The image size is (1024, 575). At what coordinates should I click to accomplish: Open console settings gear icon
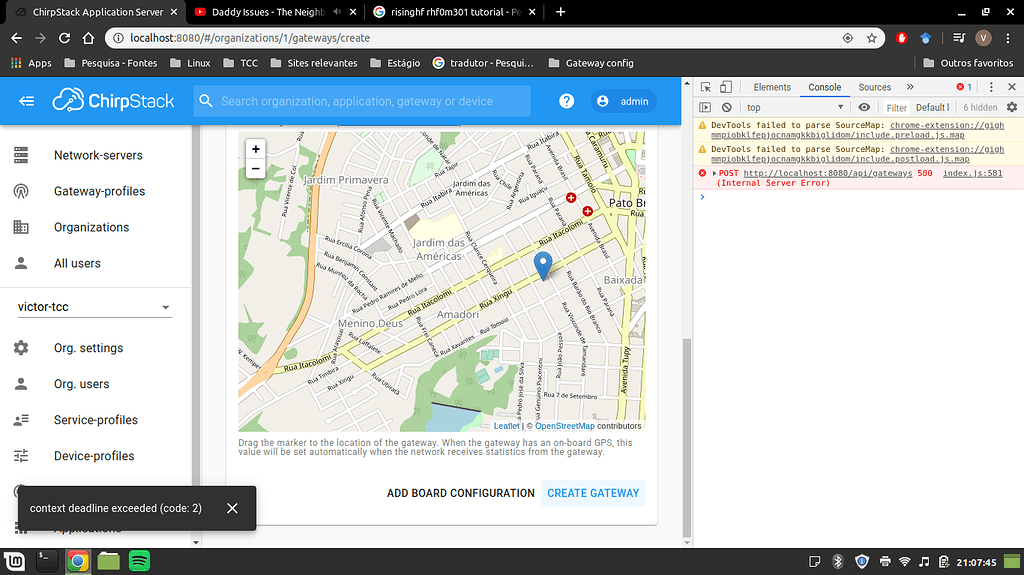(1012, 107)
